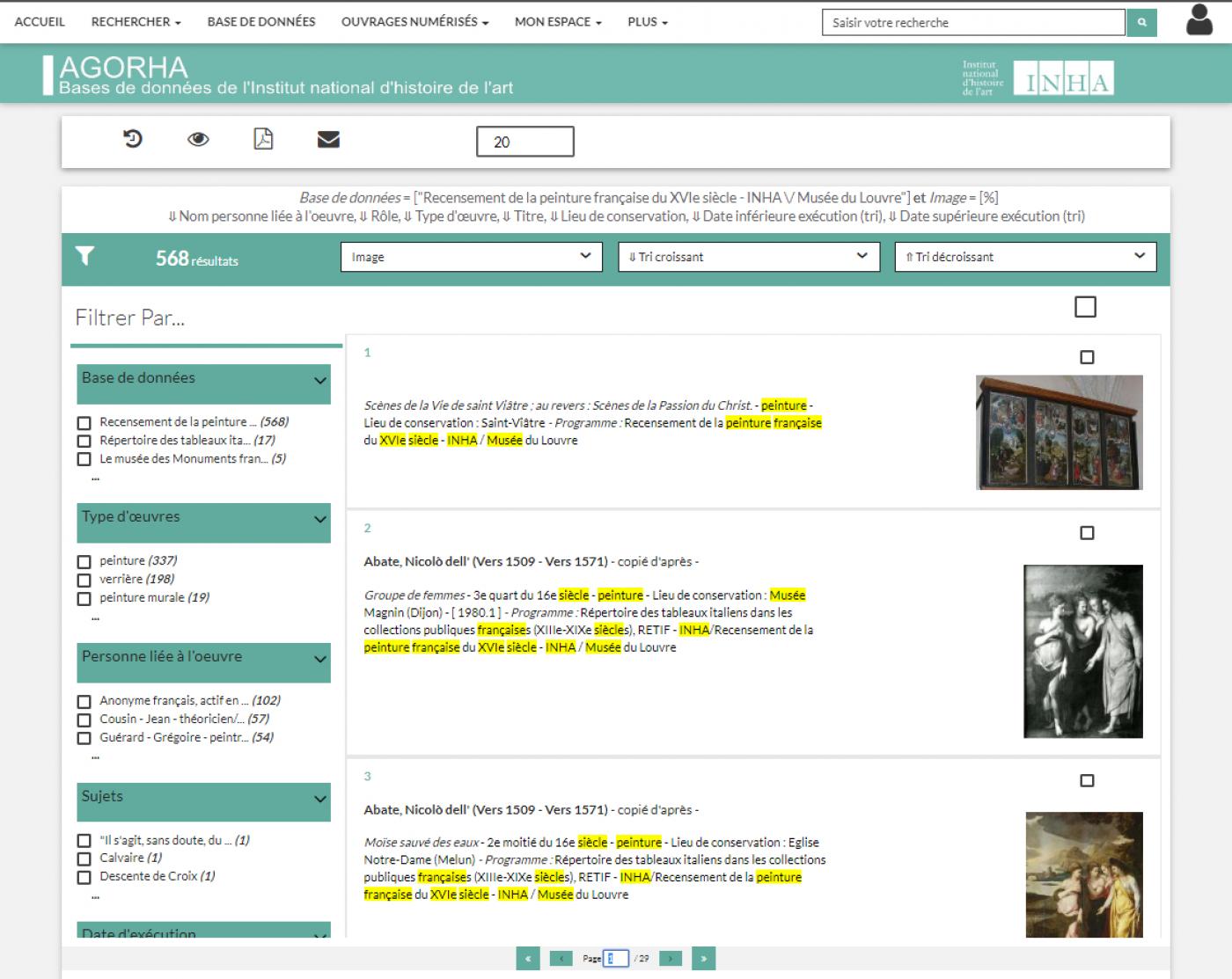Open result number 3 link
The width and height of the screenshot is (1232, 979).
coord(368,777)
